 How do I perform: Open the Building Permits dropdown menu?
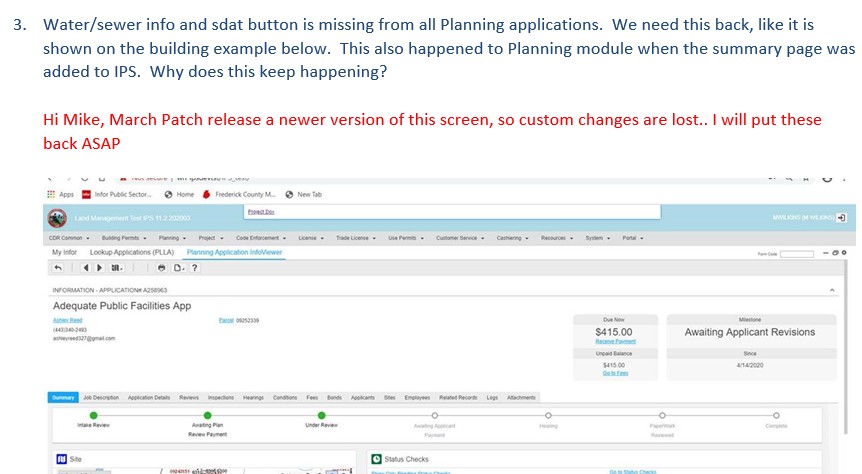124,238
